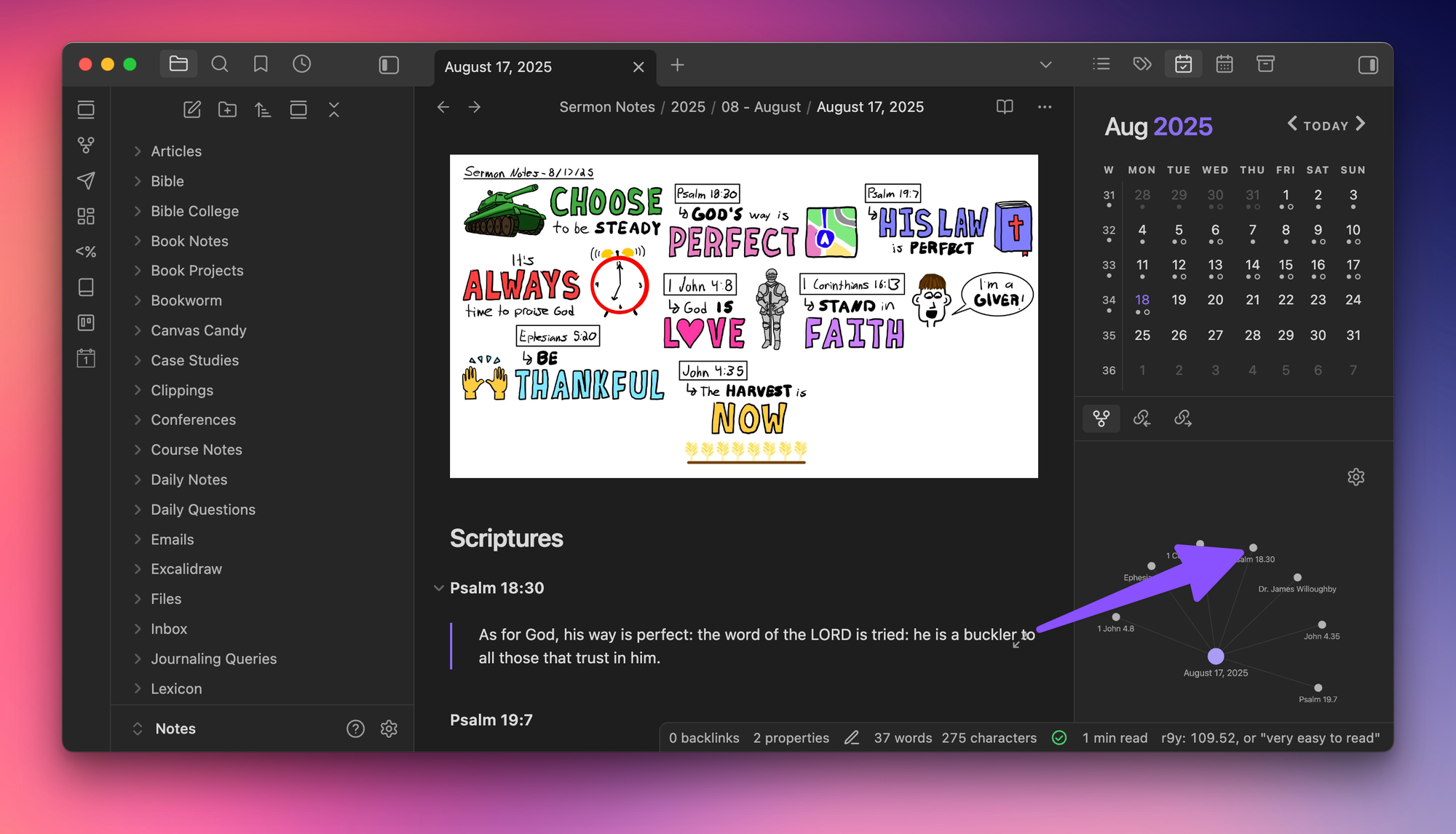Click the bookmarks icon in title bar
Image resolution: width=1456 pixels, height=834 pixels.
tap(260, 64)
